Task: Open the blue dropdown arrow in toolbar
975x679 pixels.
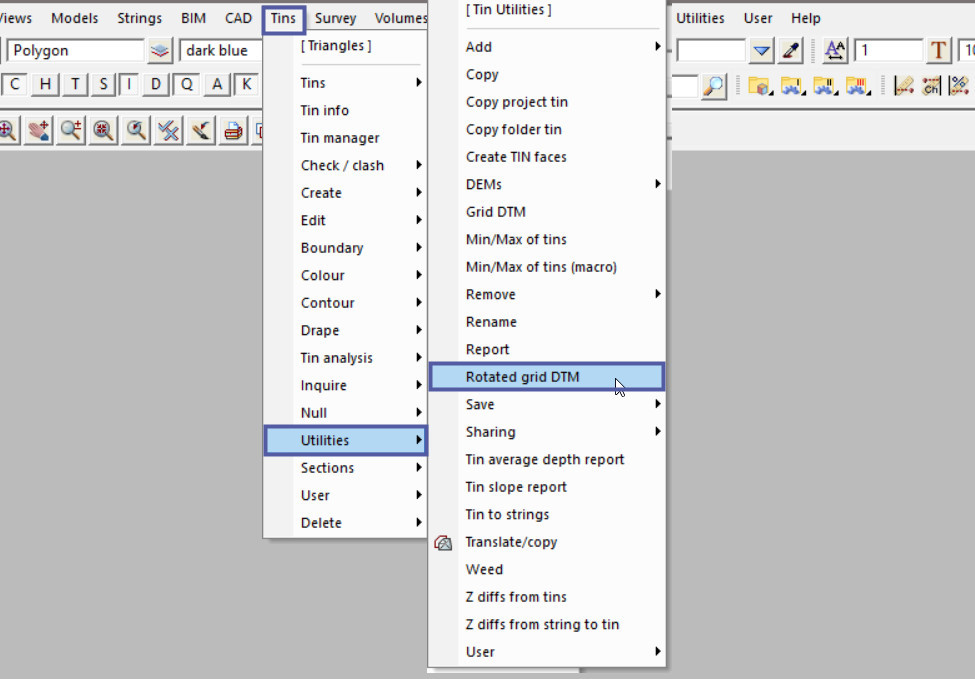Action: (x=762, y=51)
